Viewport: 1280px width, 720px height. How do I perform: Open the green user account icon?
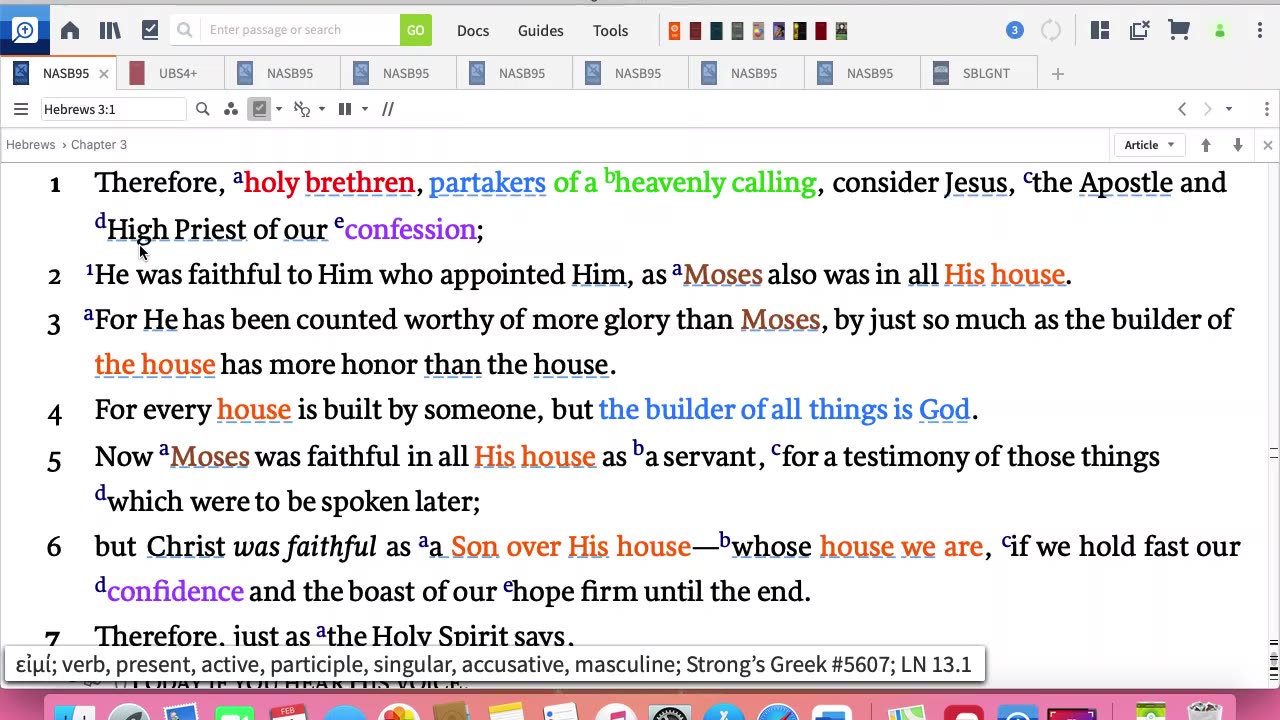pyautogui.click(x=1219, y=31)
